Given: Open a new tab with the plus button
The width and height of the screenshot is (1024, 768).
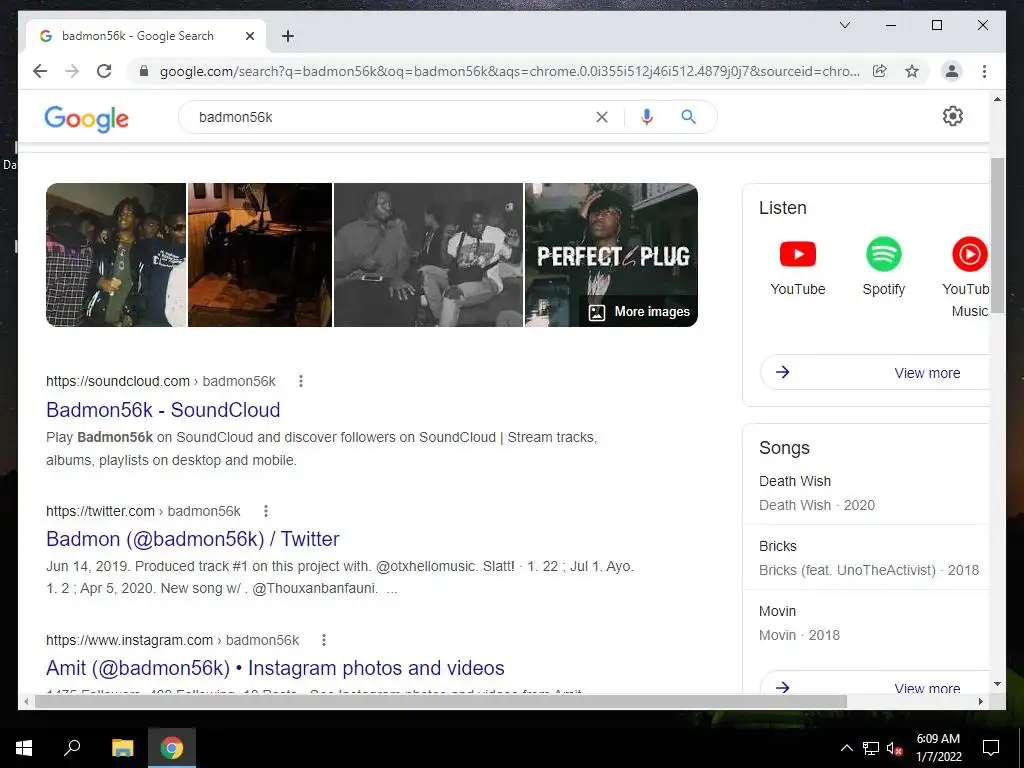Looking at the screenshot, I should (x=288, y=36).
